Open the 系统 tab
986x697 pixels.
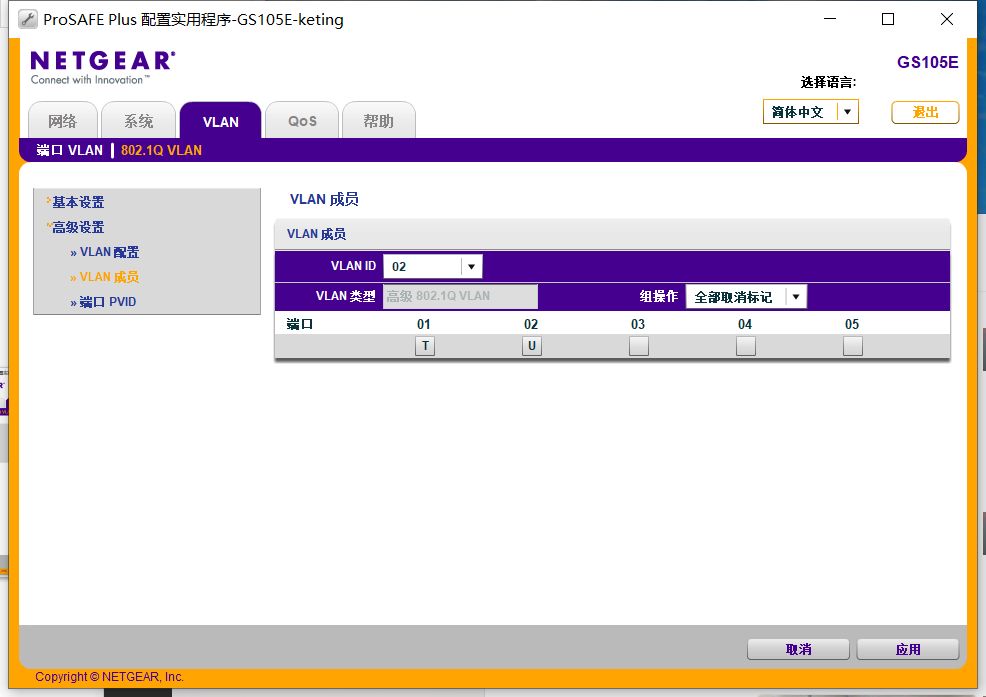point(138,121)
